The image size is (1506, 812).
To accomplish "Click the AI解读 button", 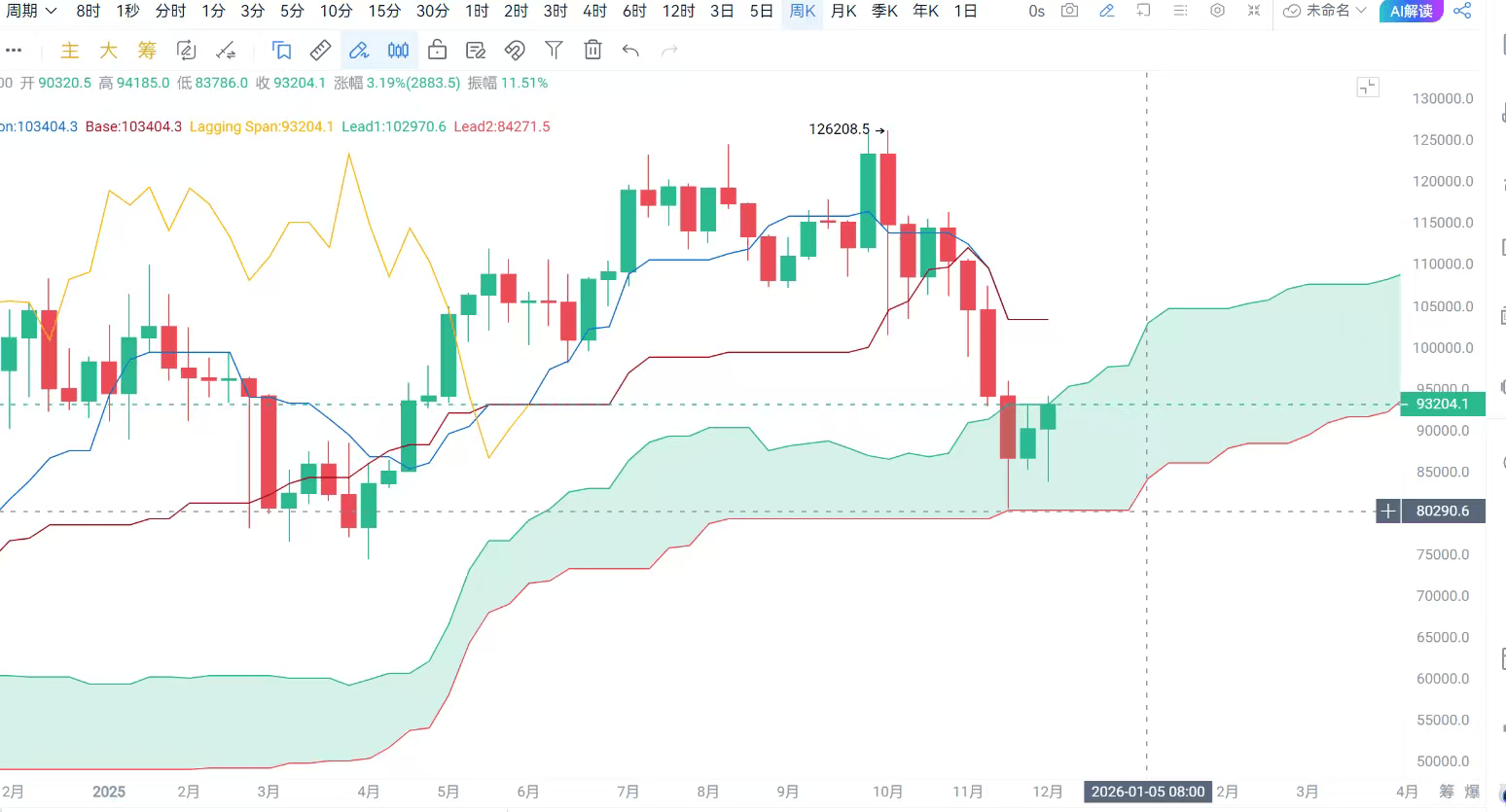I will click(x=1411, y=11).
